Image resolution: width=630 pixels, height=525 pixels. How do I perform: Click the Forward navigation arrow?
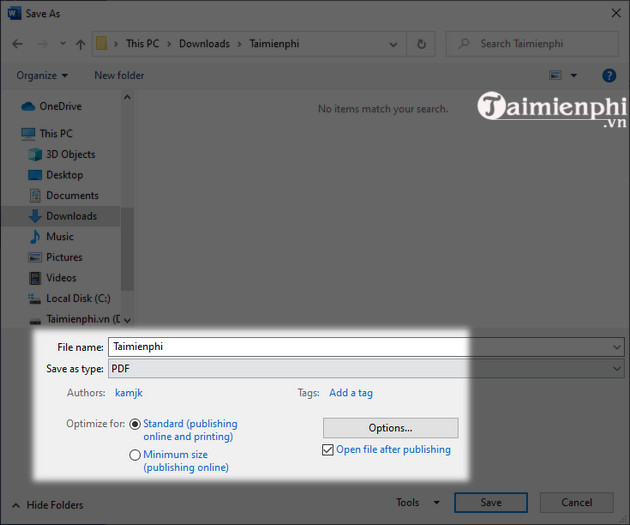pos(42,44)
